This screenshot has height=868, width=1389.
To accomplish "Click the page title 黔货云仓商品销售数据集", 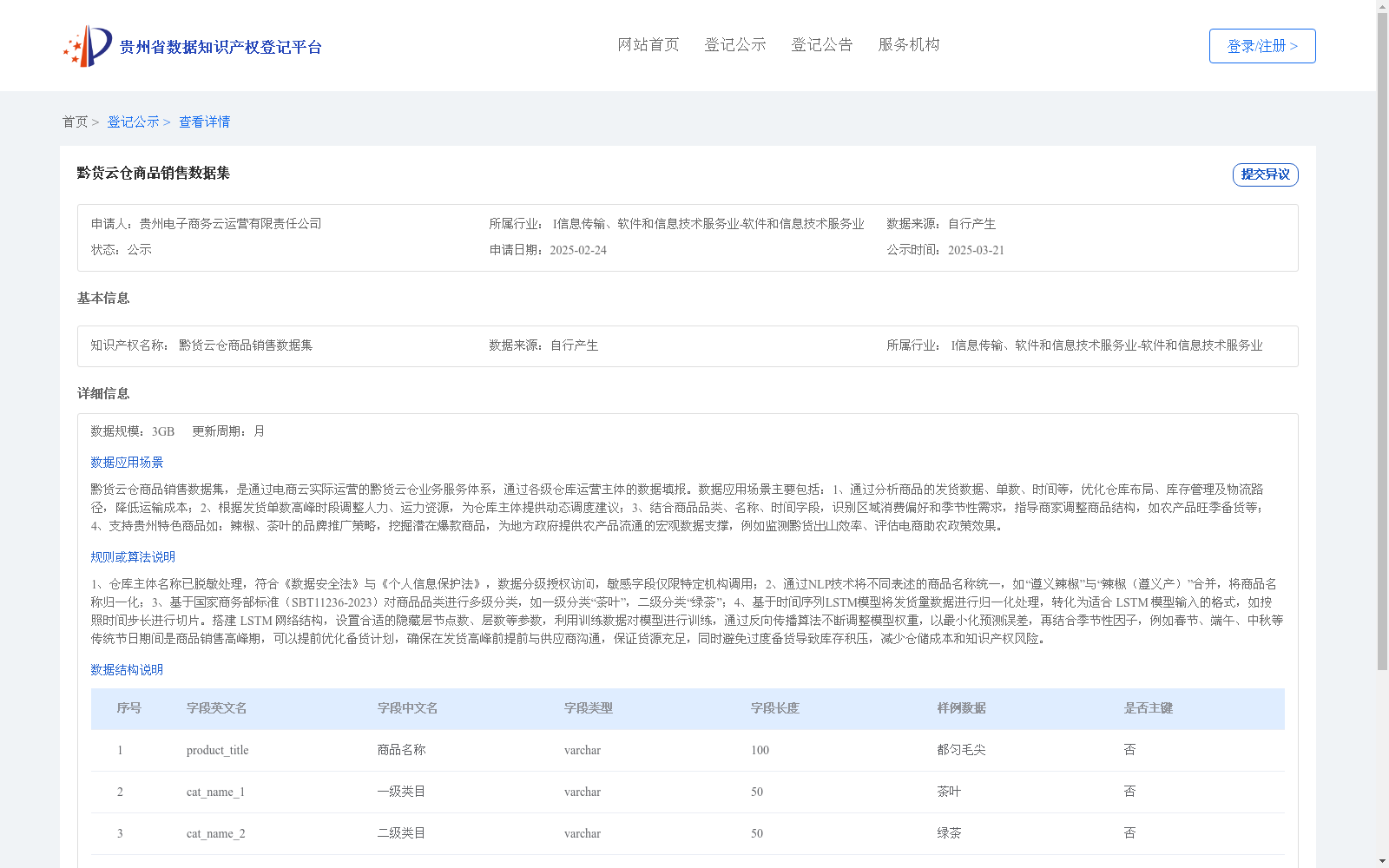I will click(154, 173).
